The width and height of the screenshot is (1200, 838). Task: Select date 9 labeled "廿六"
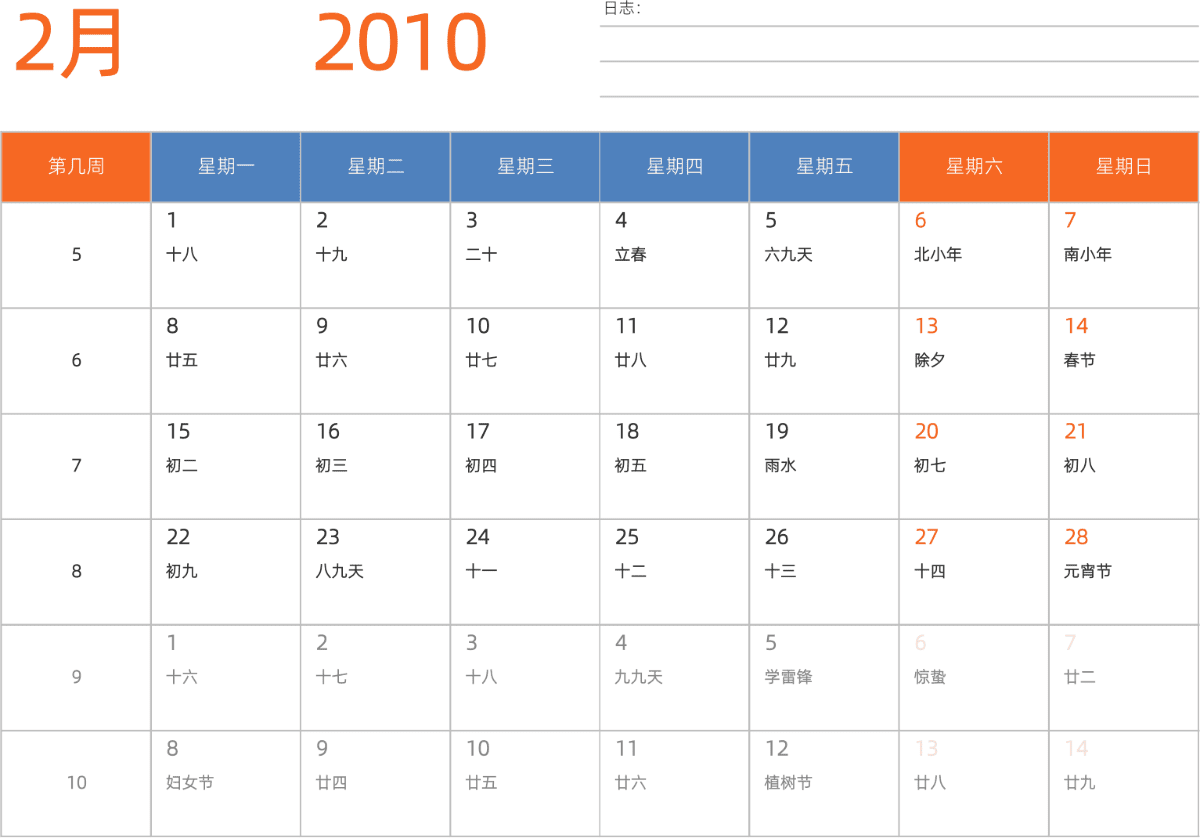376,361
